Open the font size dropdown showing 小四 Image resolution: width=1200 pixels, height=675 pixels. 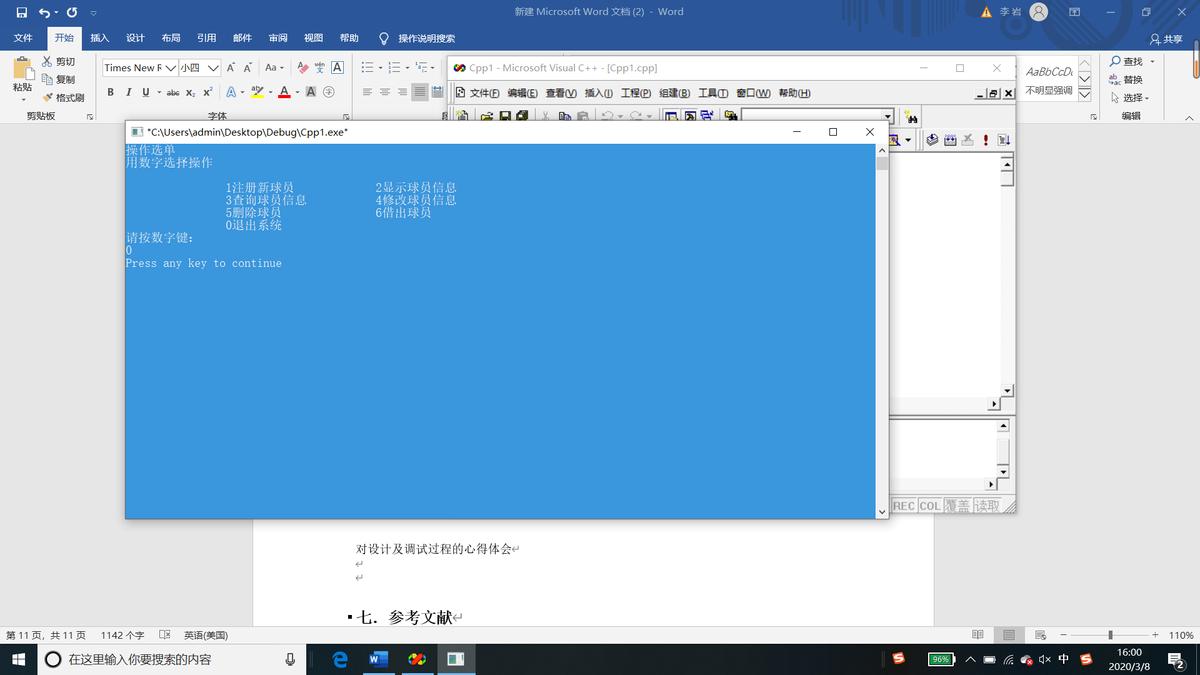point(212,68)
